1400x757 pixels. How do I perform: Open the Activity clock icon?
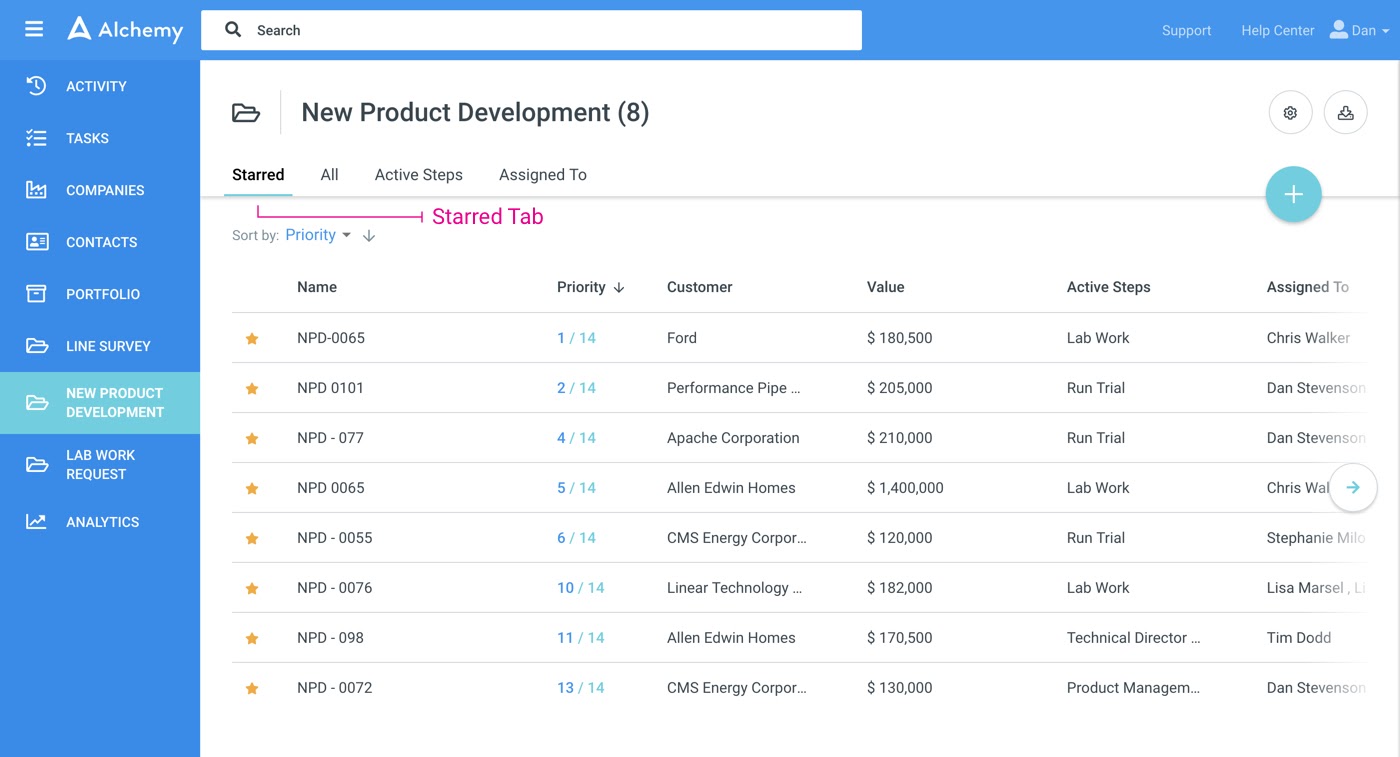pos(36,86)
